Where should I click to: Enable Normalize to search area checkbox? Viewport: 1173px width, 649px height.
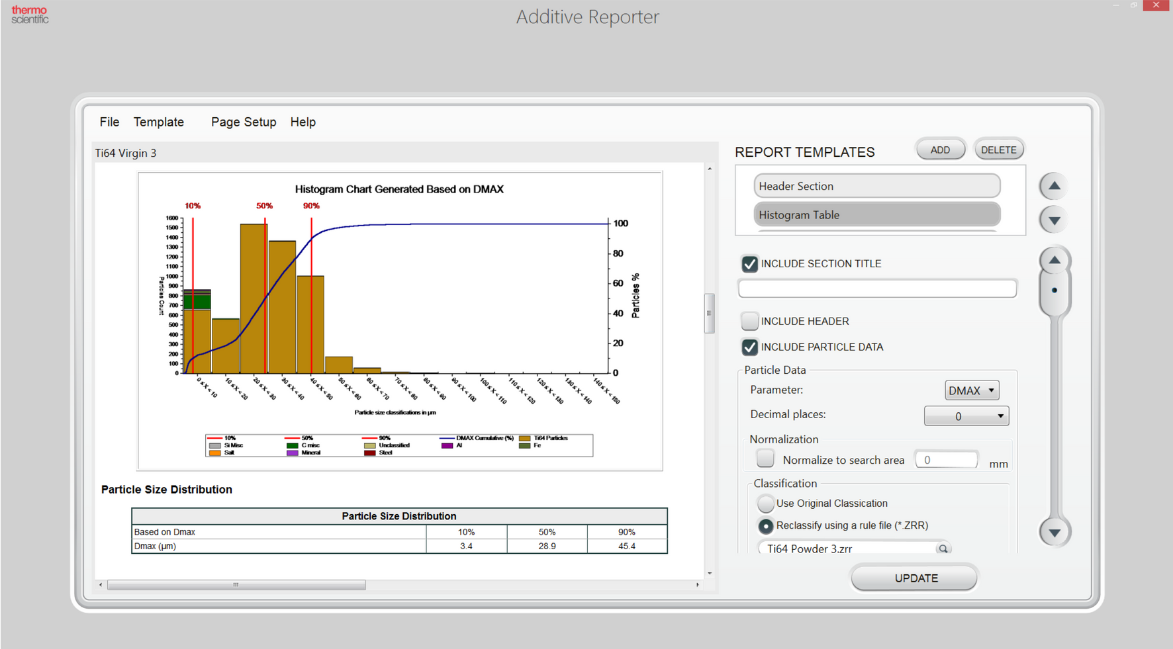click(x=765, y=458)
